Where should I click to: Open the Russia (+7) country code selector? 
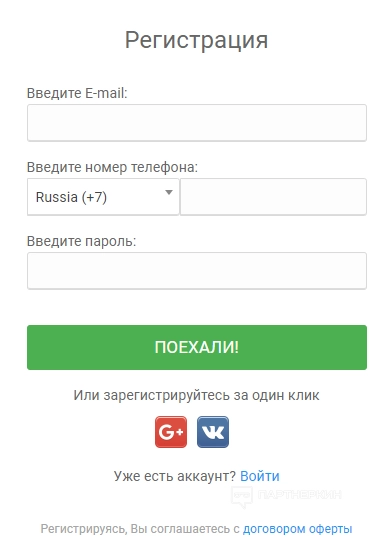103,197
